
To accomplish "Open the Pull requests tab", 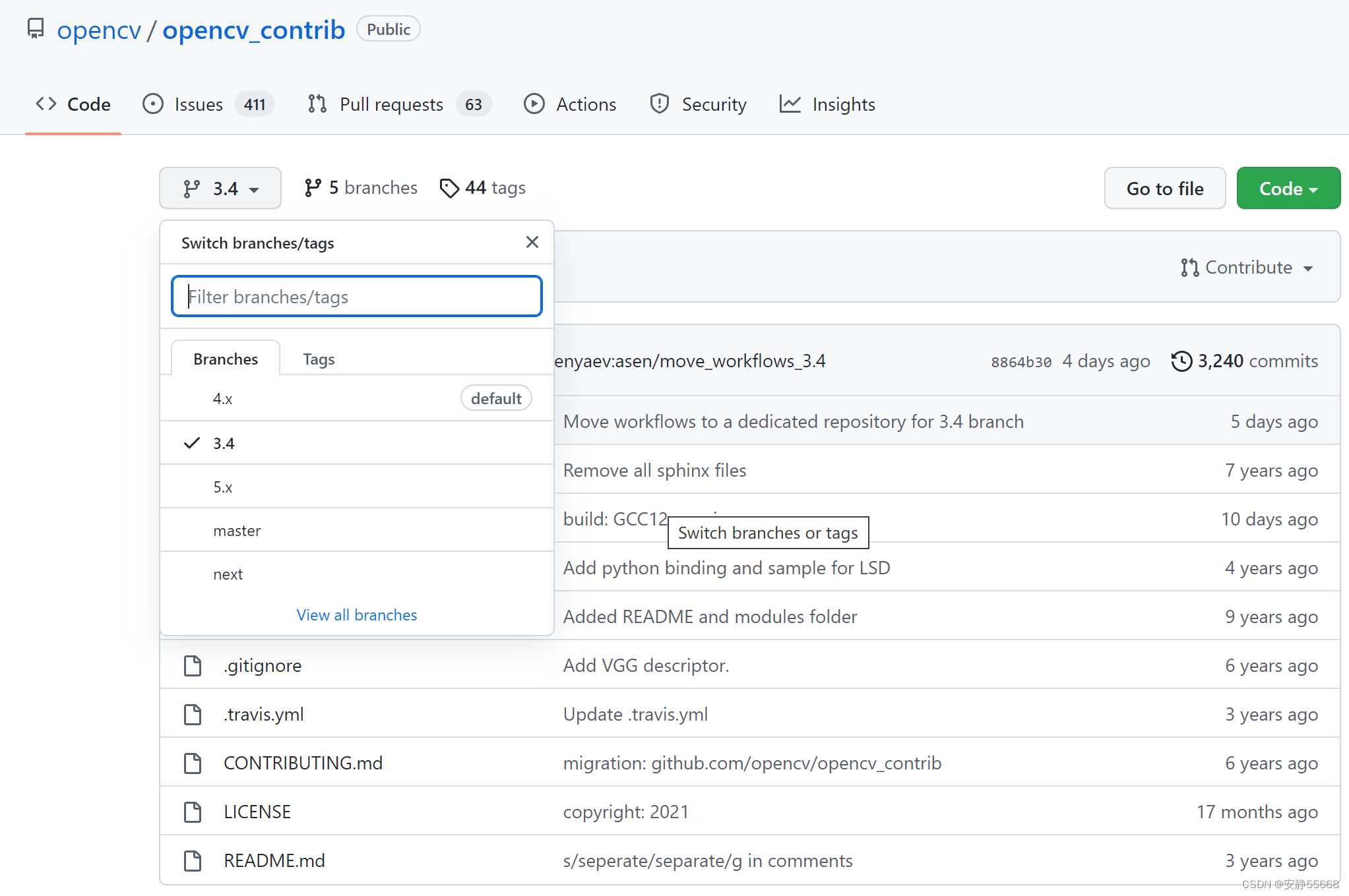I will point(391,104).
